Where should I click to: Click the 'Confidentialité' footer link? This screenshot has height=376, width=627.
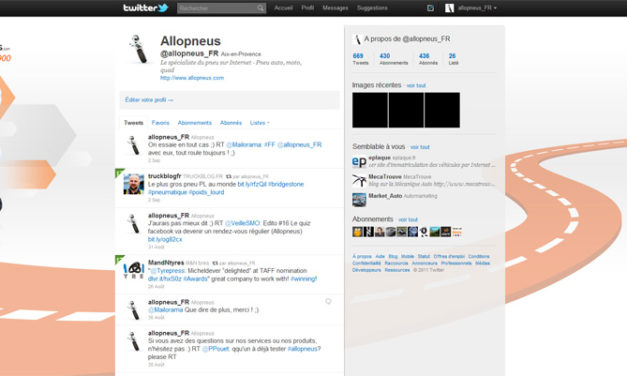(x=366, y=263)
